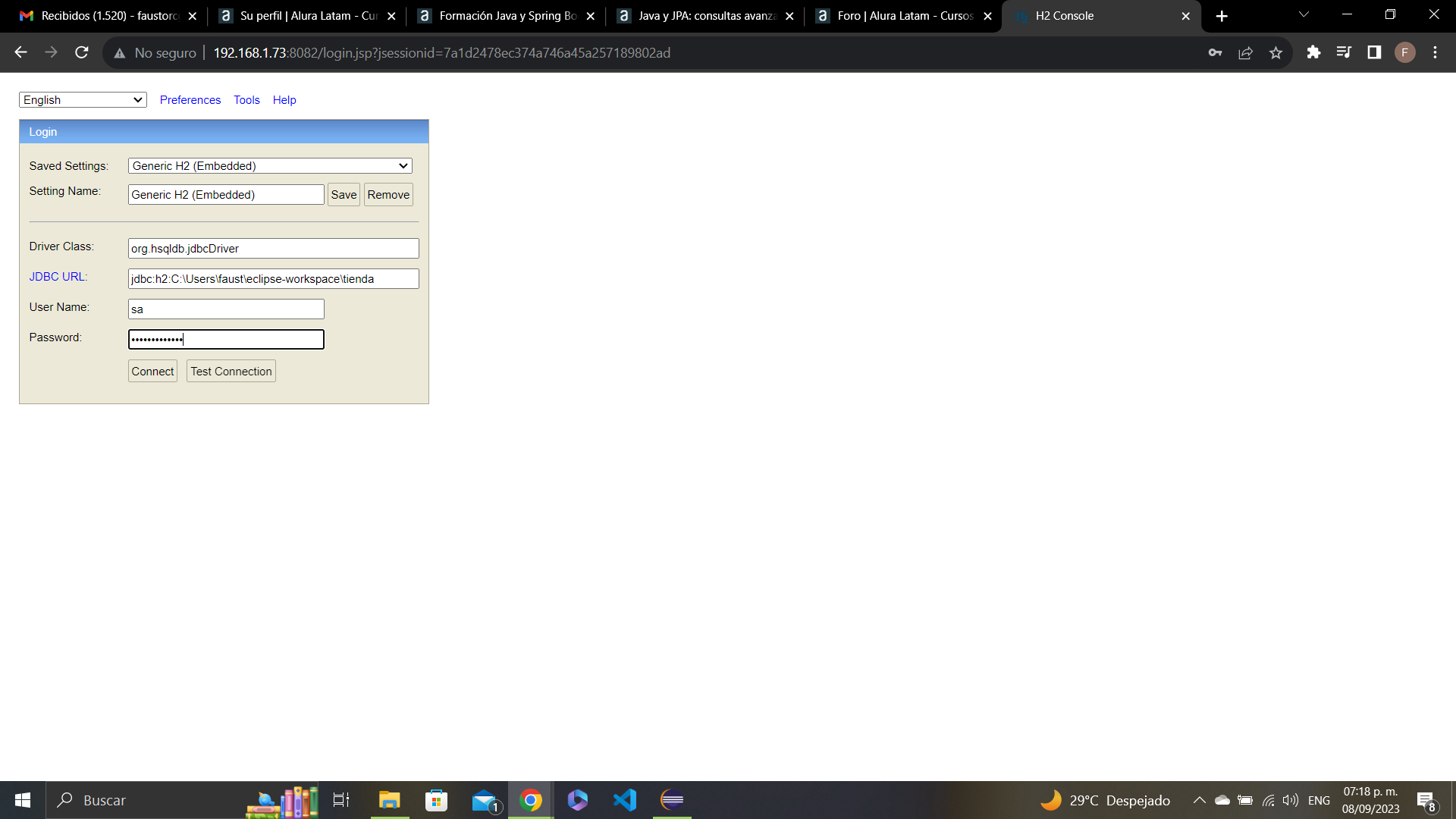Open the Chrome three-dot menu
The image size is (1456, 819).
(1435, 52)
